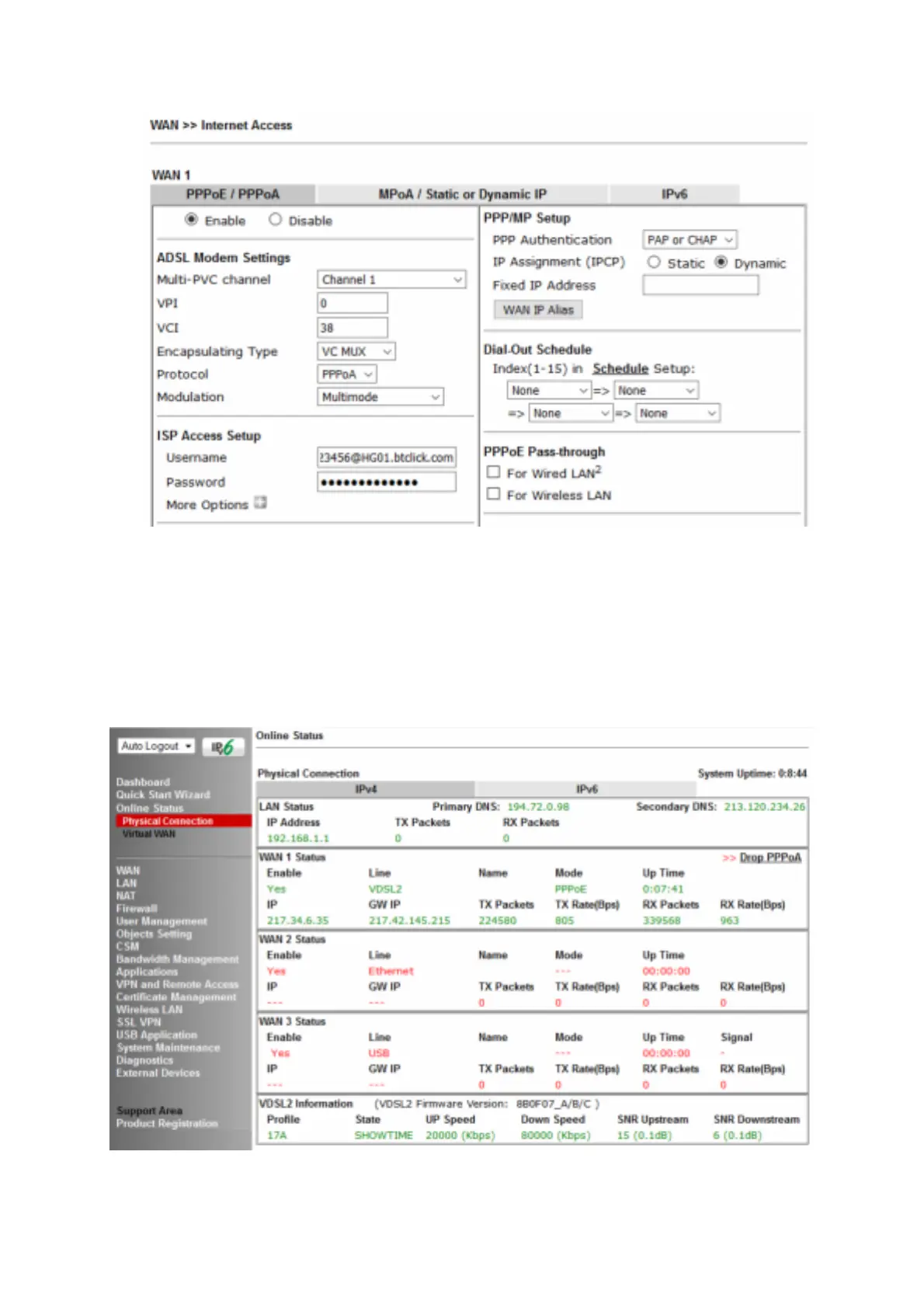
Task: Click the IPv6 logo icon
Action: coord(224,747)
